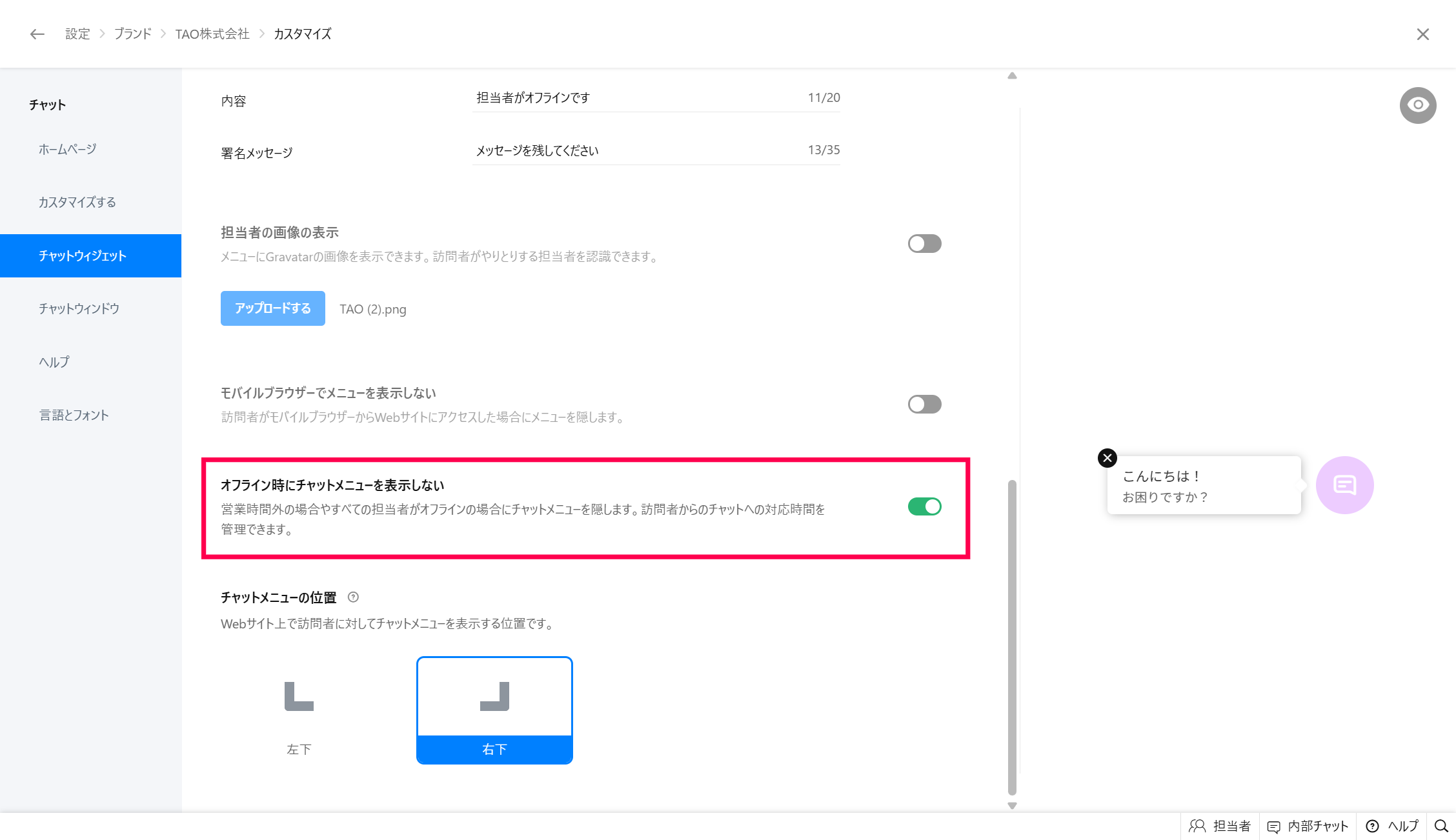Click the back arrow icon
This screenshot has width=1456, height=840.
click(37, 34)
